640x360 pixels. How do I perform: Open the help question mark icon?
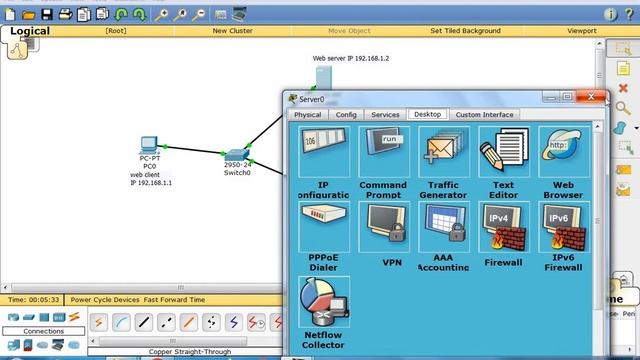point(629,15)
